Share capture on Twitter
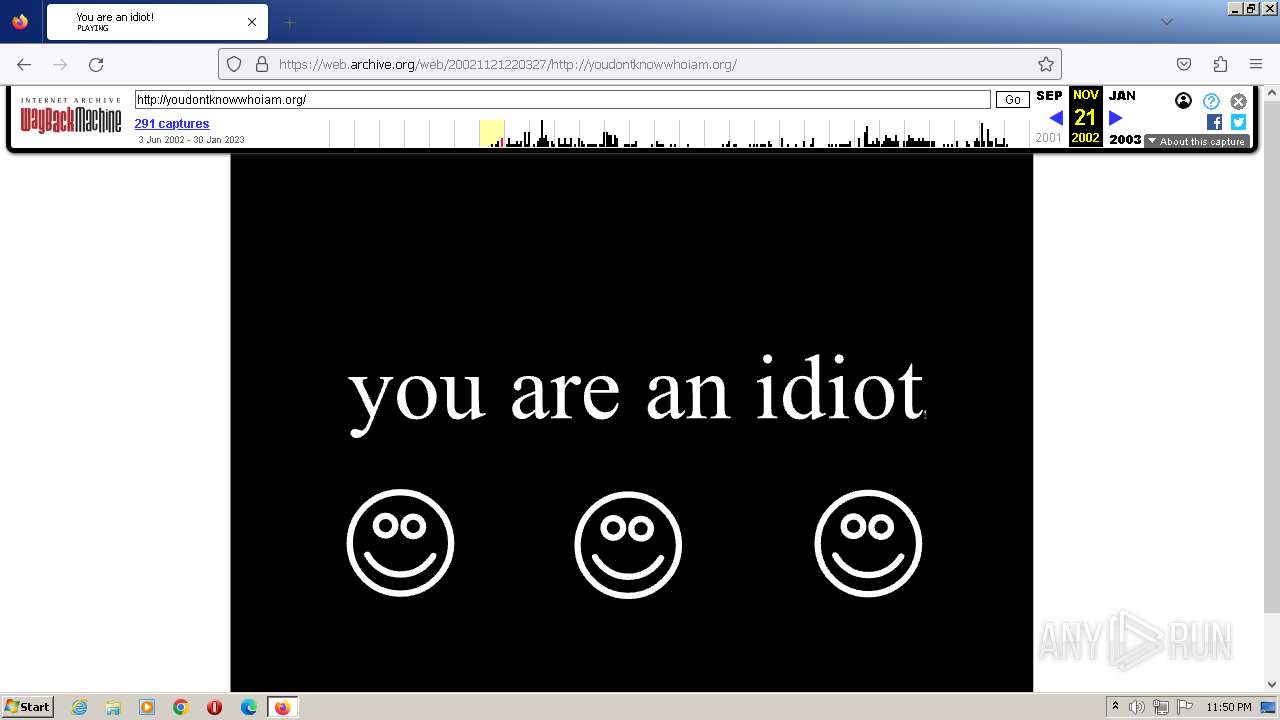This screenshot has height=720, width=1280. [x=1238, y=122]
